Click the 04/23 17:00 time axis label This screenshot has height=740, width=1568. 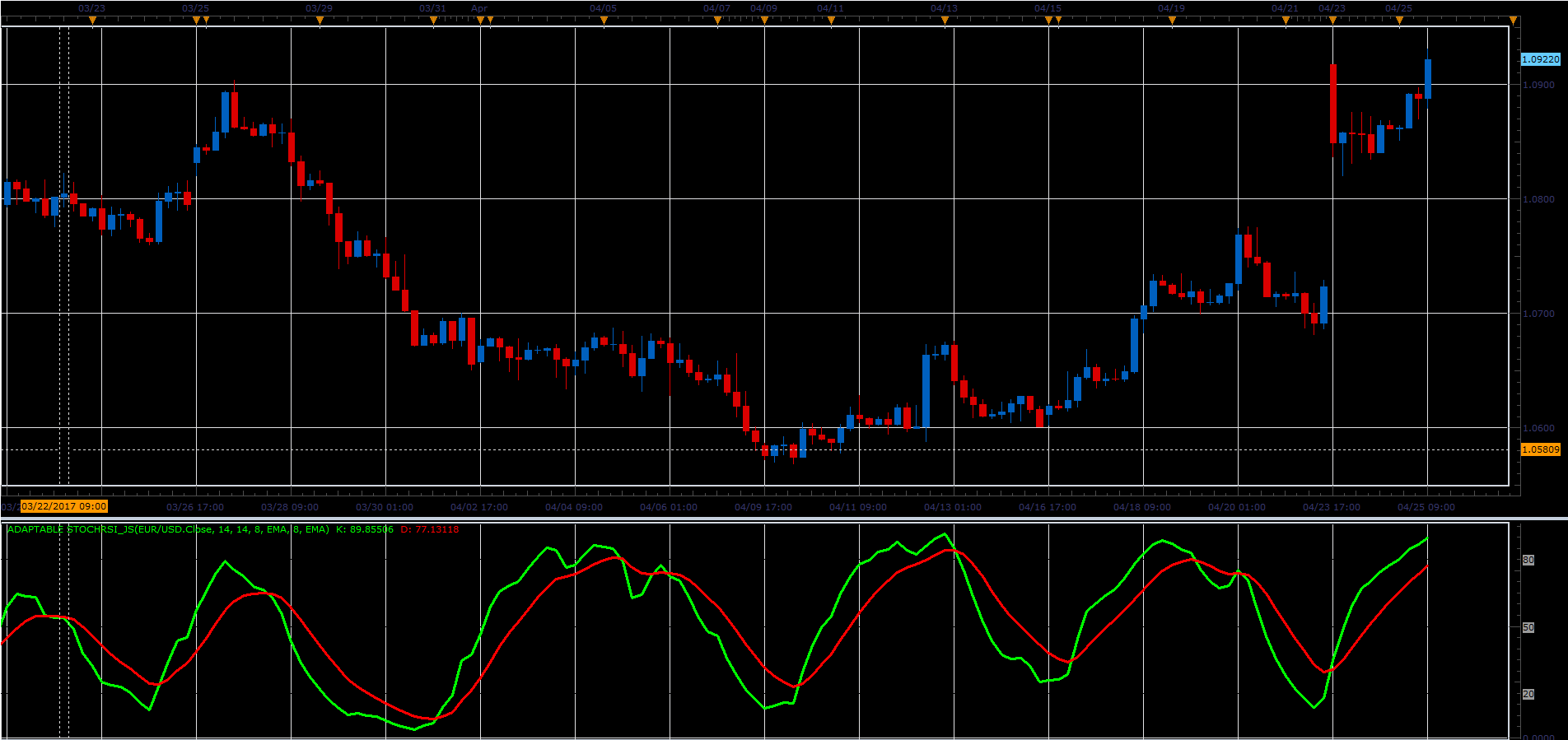(x=1332, y=507)
